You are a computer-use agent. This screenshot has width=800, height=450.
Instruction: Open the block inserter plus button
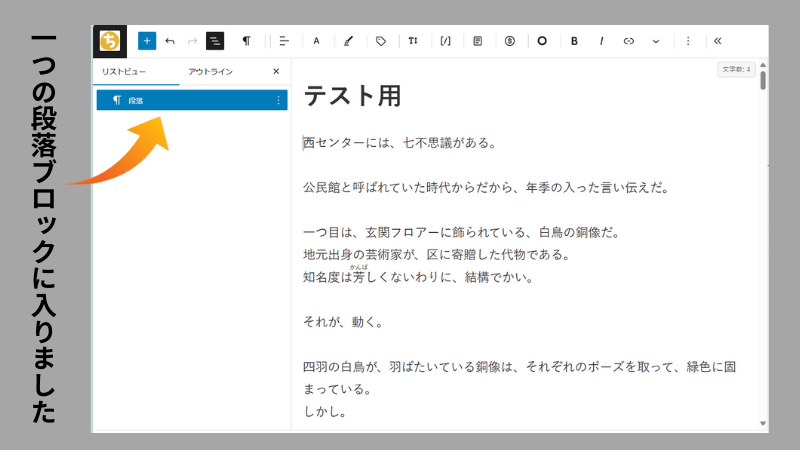(147, 41)
